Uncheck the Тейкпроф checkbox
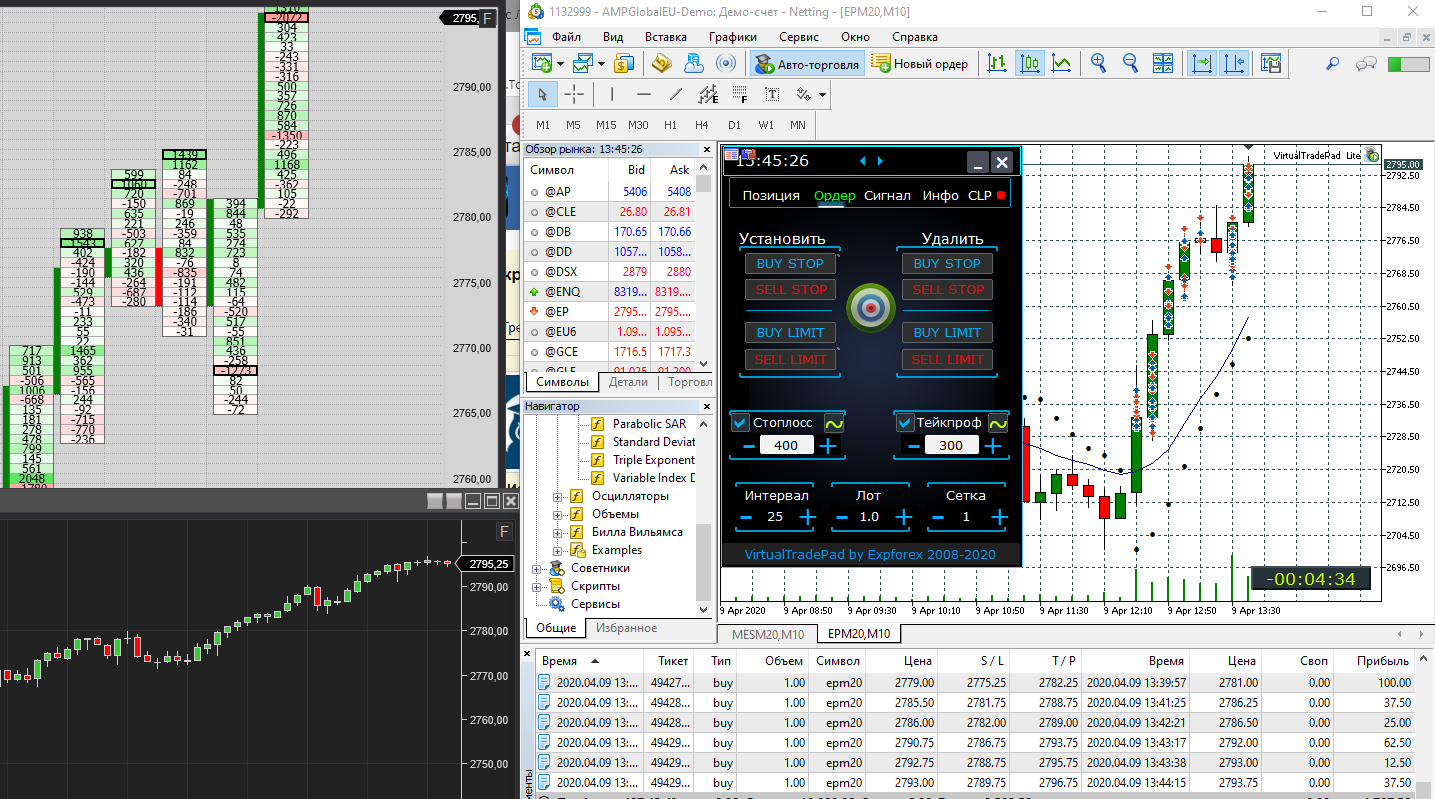Screen dimensions: 1435x799 [x=904, y=423]
